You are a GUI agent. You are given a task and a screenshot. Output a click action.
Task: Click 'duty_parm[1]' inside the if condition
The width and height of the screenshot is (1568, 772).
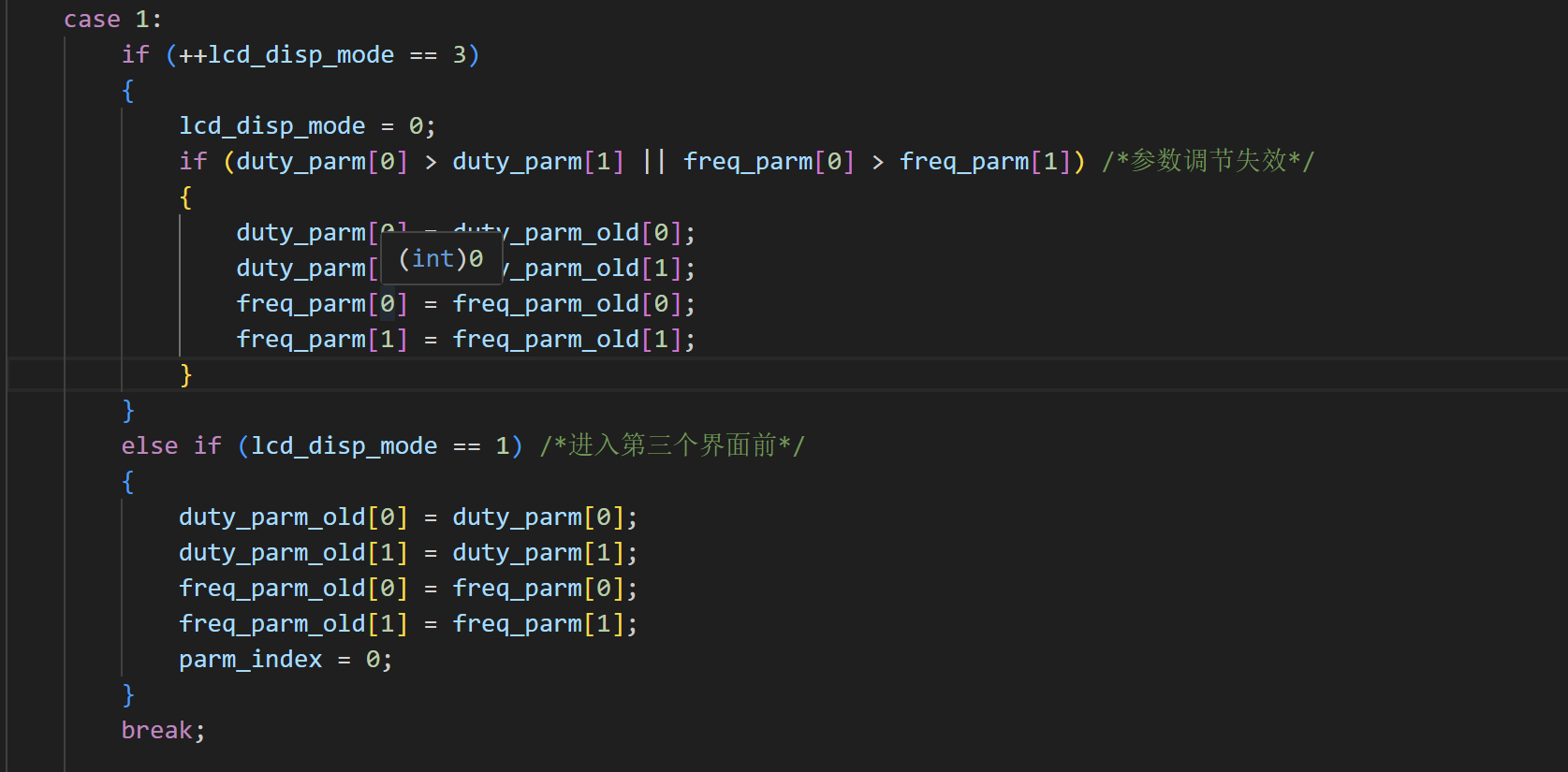point(537,161)
